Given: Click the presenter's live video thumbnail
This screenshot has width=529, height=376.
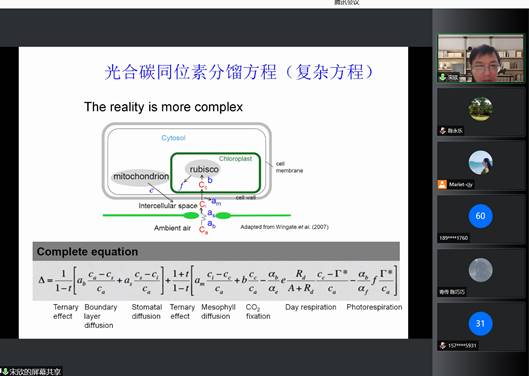Looking at the screenshot, I should 480,58.
